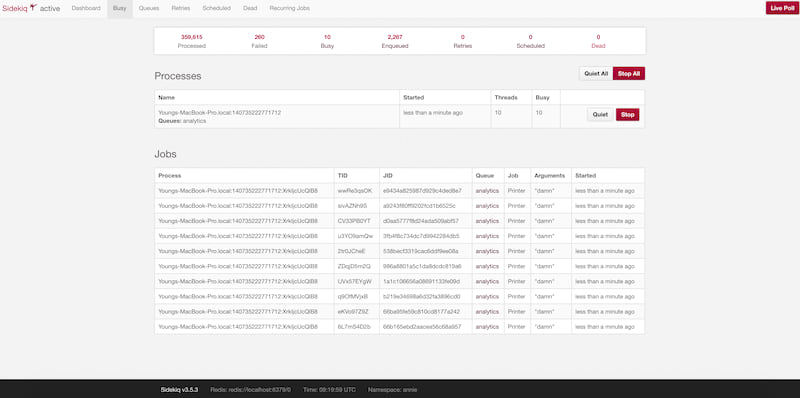Click the Processes section heading
Image resolution: width=800 pixels, height=398 pixels.
pos(178,76)
